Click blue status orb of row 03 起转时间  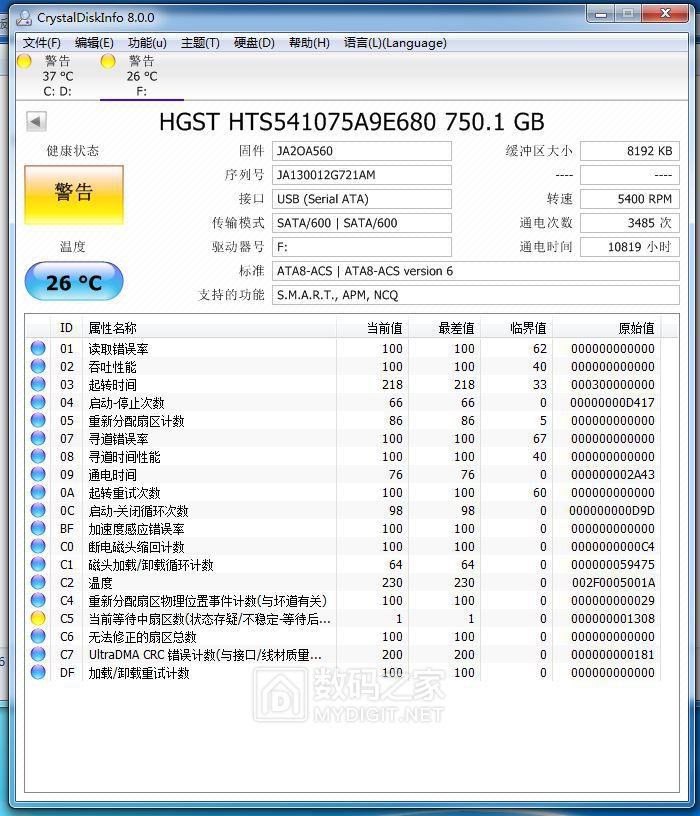(38, 384)
